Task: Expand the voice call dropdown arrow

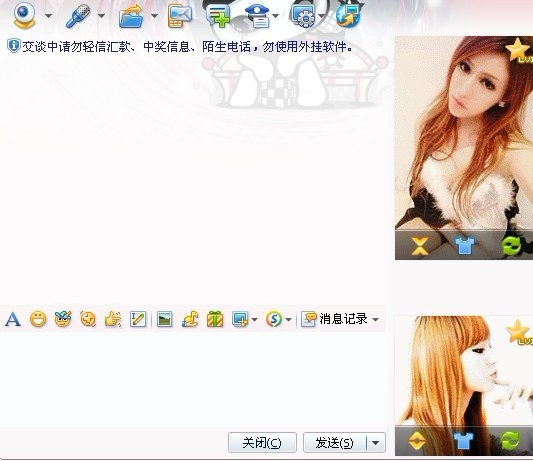Action: [101, 16]
